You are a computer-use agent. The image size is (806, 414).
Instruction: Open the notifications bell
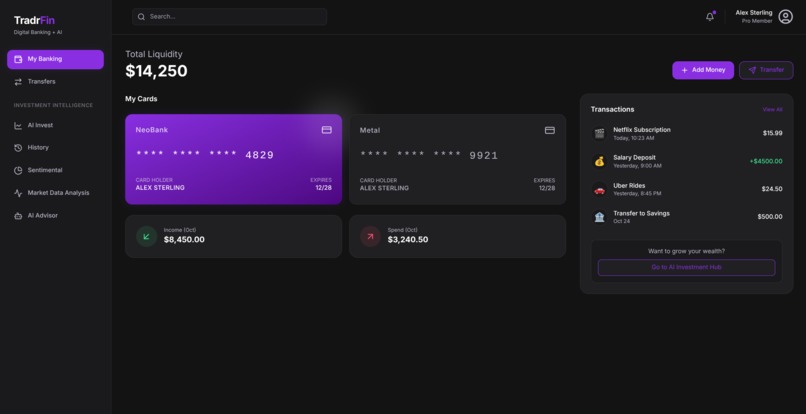(x=710, y=16)
